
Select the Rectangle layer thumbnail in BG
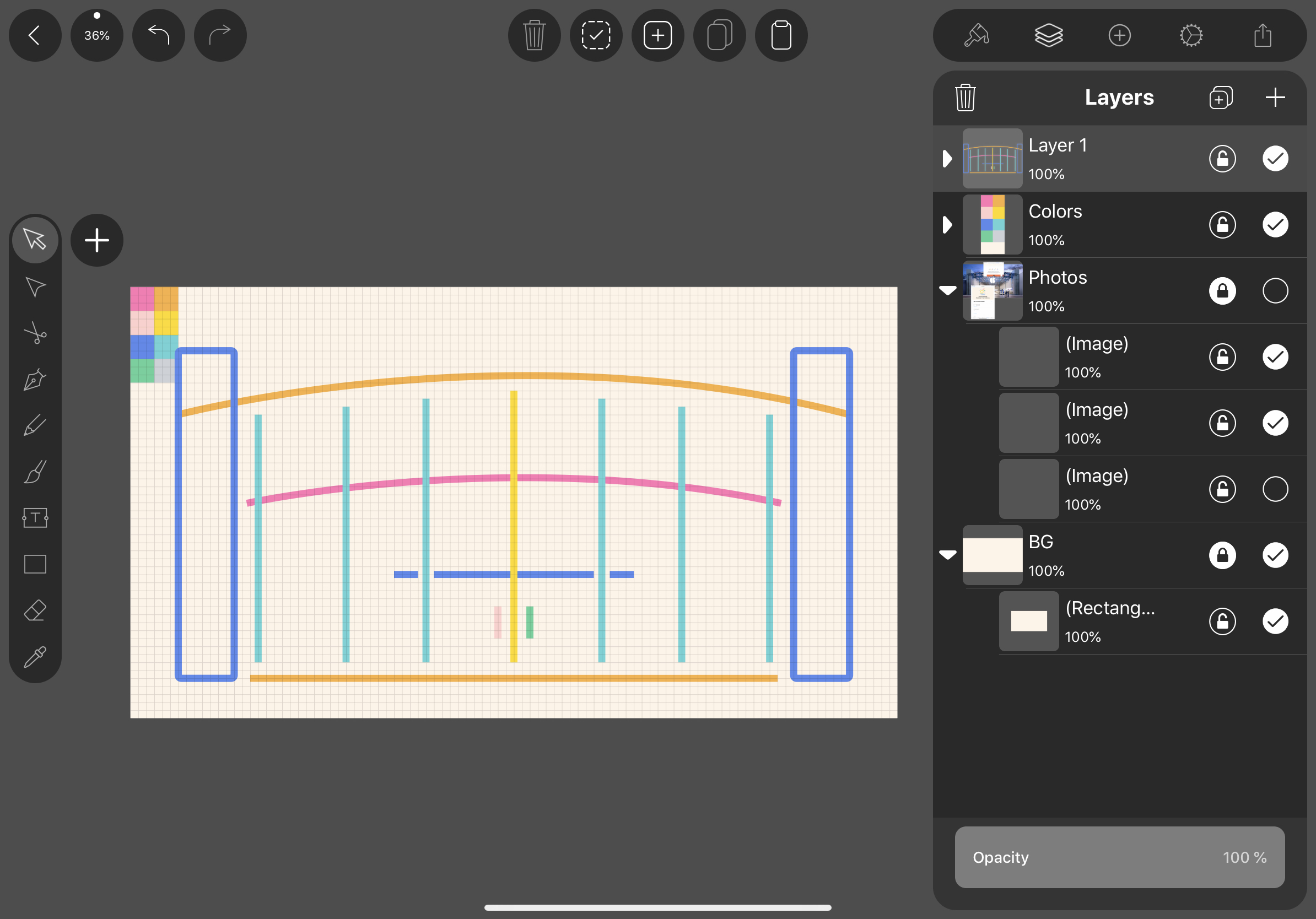coord(1028,621)
